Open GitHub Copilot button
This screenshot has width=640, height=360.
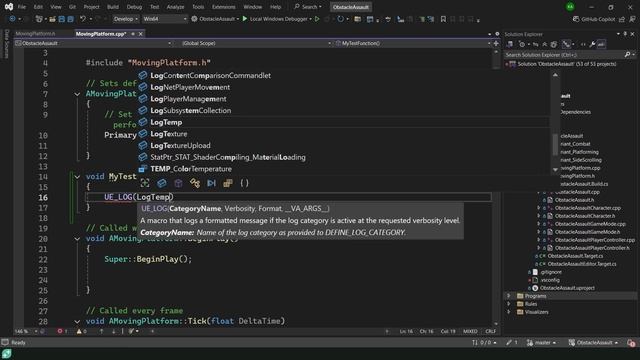tap(594, 19)
